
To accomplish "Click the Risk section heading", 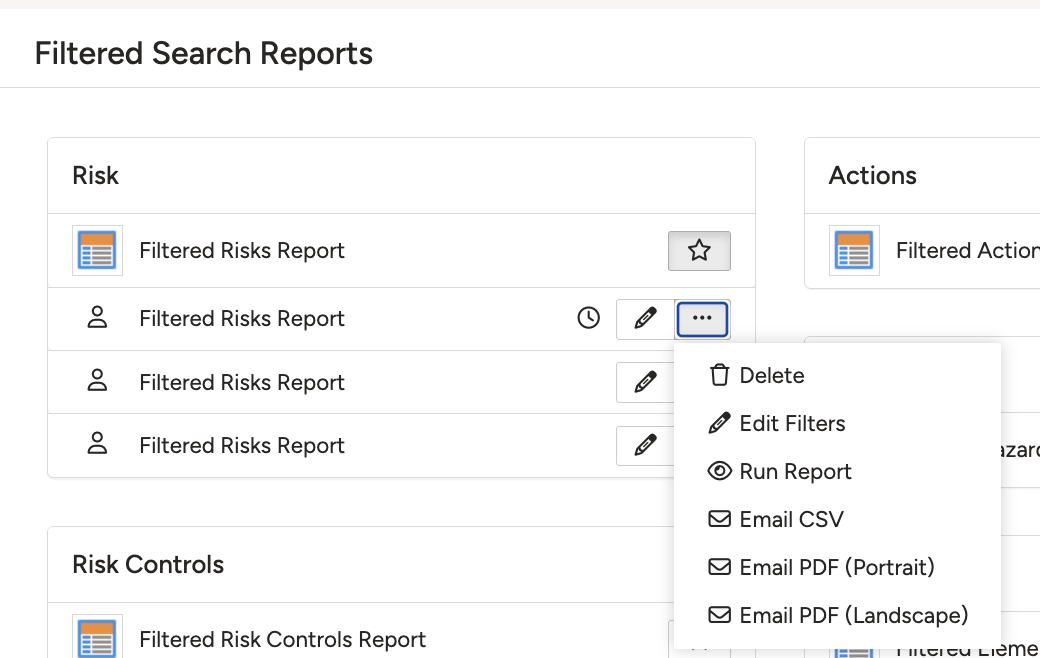I will pos(96,176).
